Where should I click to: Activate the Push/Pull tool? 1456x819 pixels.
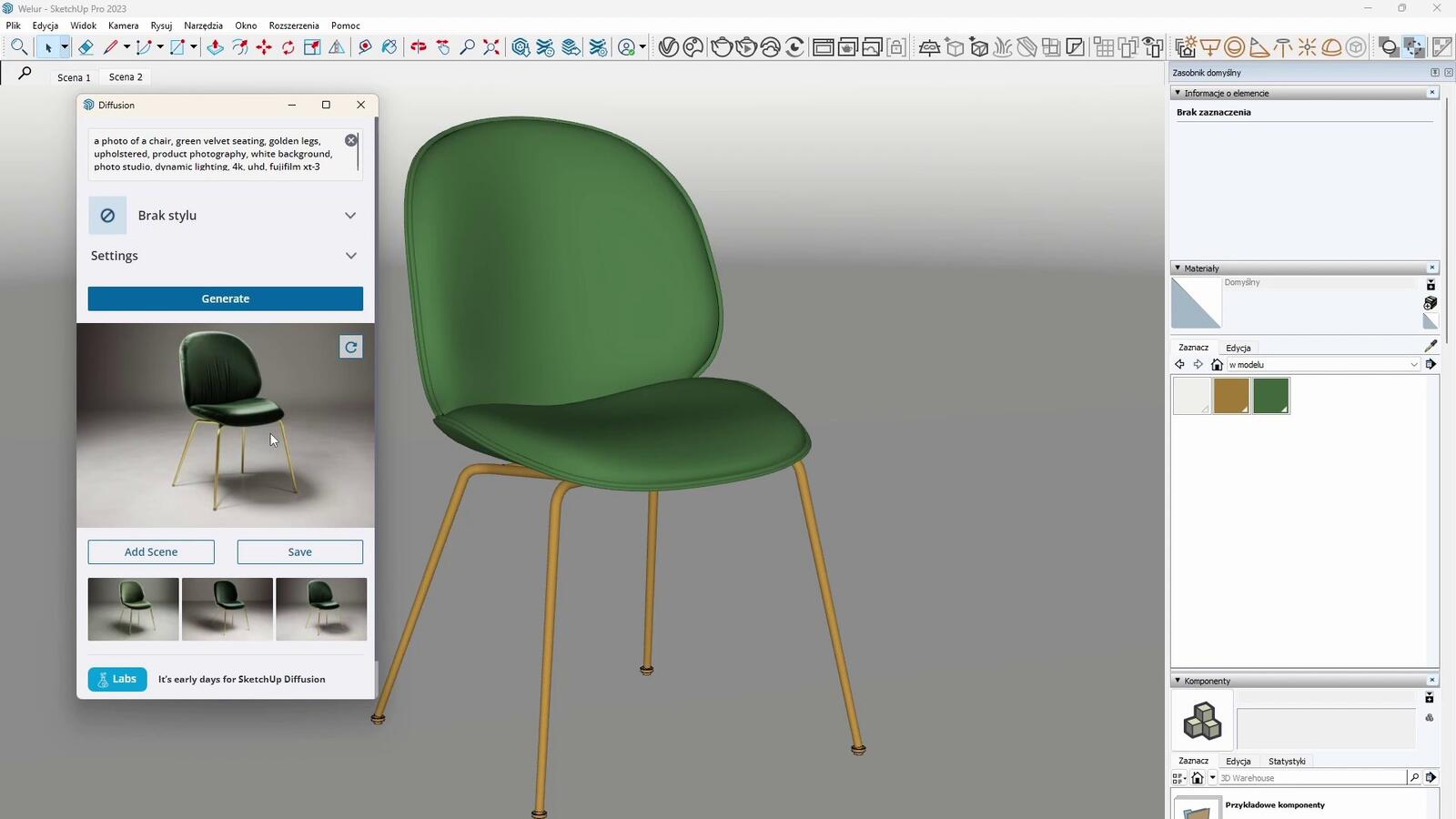pyautogui.click(x=216, y=47)
